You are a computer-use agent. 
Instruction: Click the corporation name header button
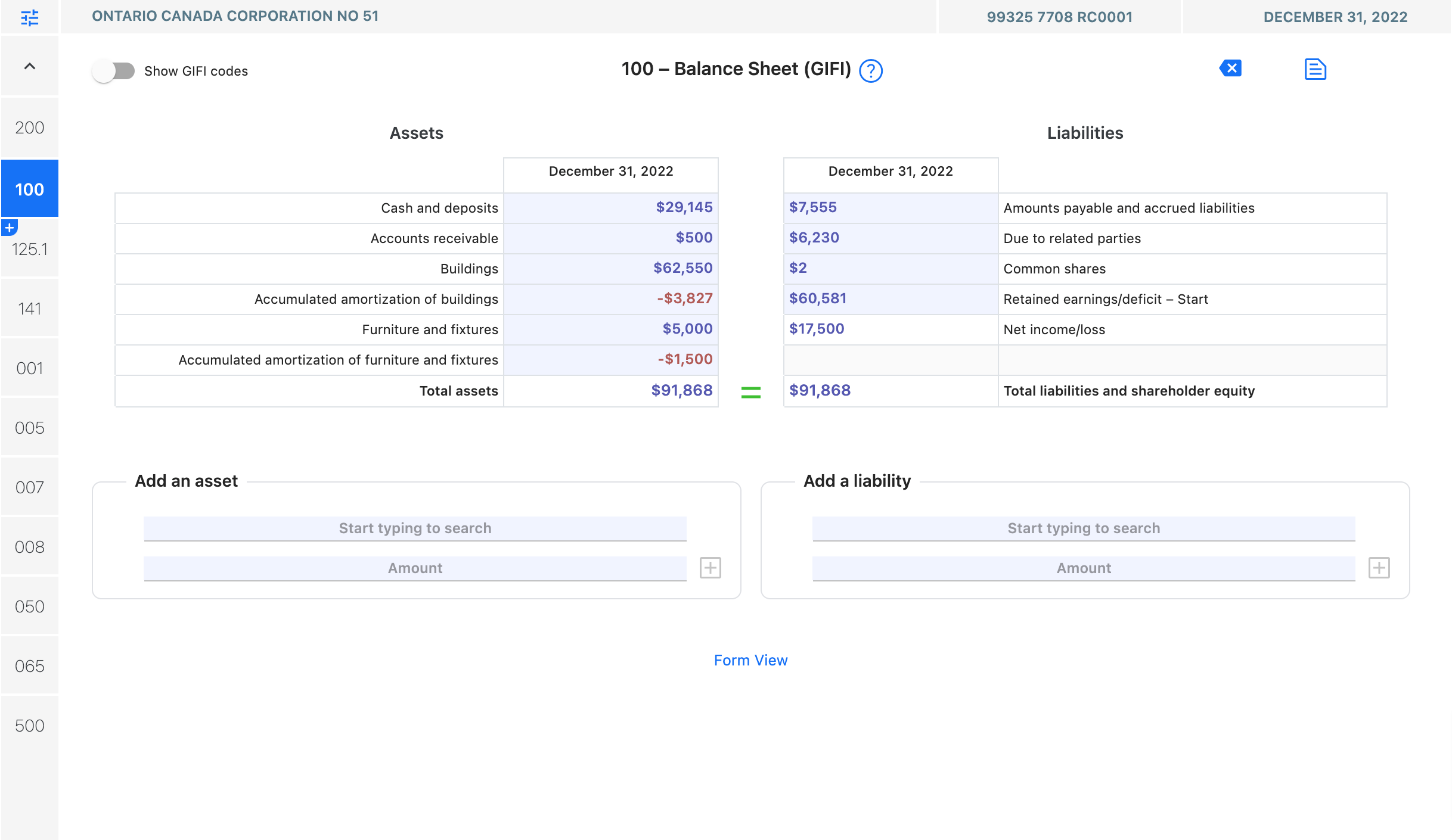[235, 16]
